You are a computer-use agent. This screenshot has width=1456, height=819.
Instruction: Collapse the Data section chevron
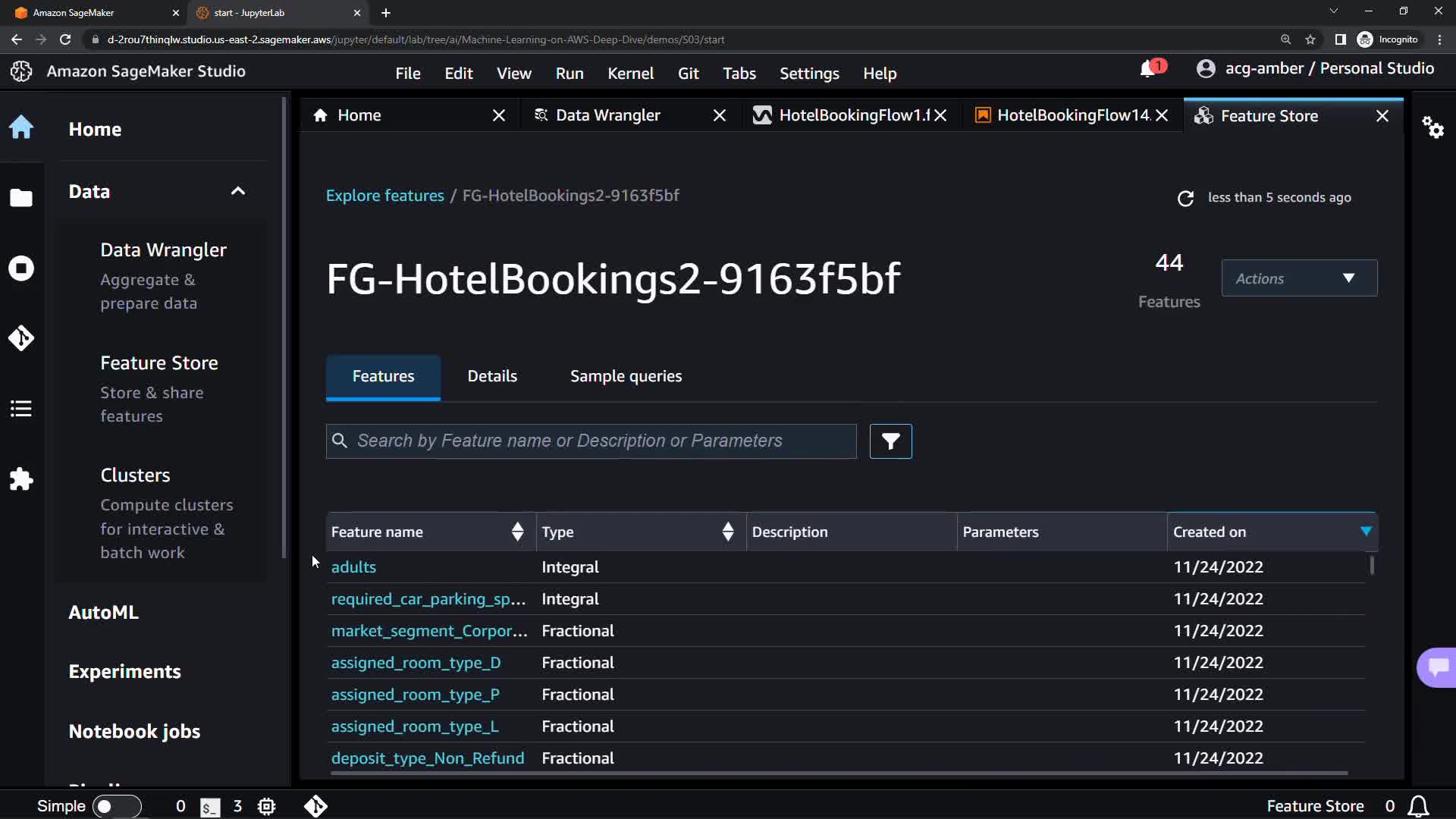[238, 191]
